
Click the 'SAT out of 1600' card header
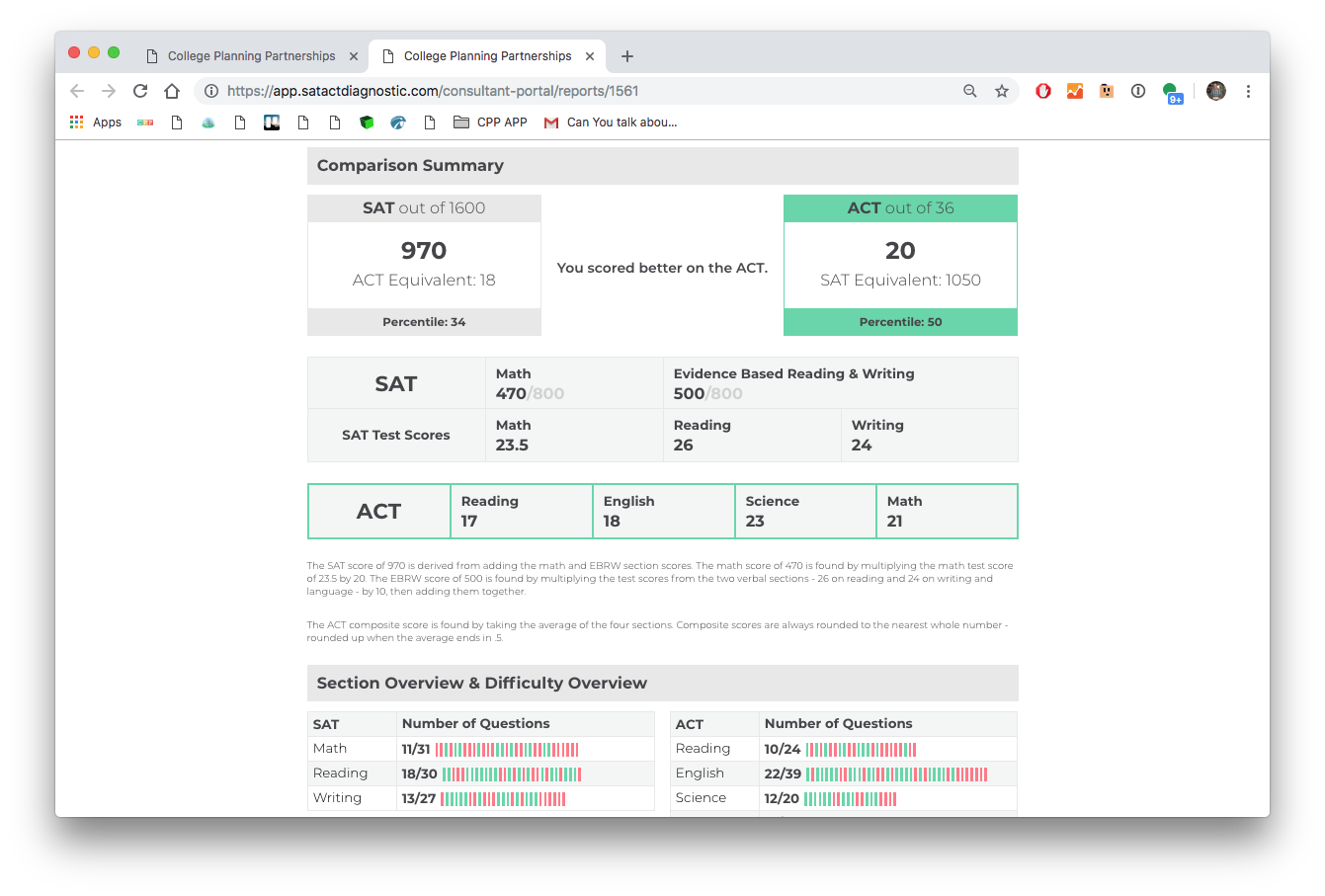click(x=424, y=208)
